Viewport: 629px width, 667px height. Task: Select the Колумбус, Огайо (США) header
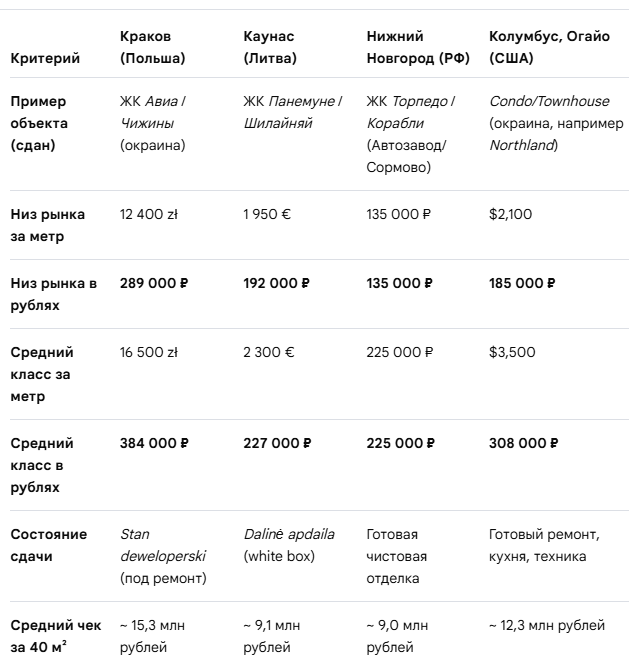[549, 47]
